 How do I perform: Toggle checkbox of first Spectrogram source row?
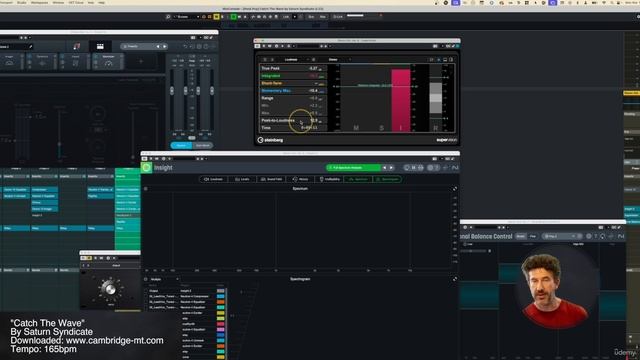click(x=147, y=291)
